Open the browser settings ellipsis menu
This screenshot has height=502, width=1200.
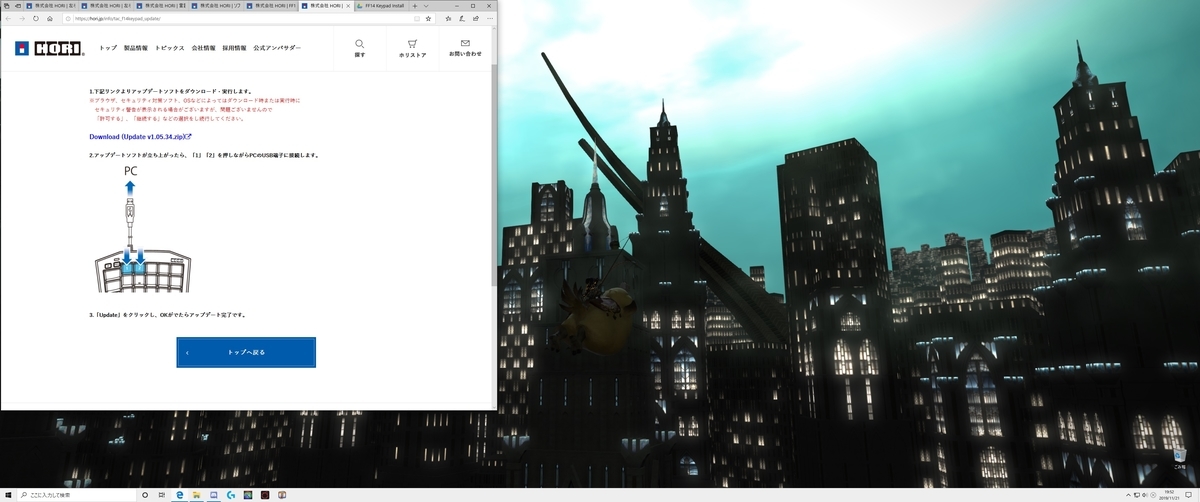490,19
